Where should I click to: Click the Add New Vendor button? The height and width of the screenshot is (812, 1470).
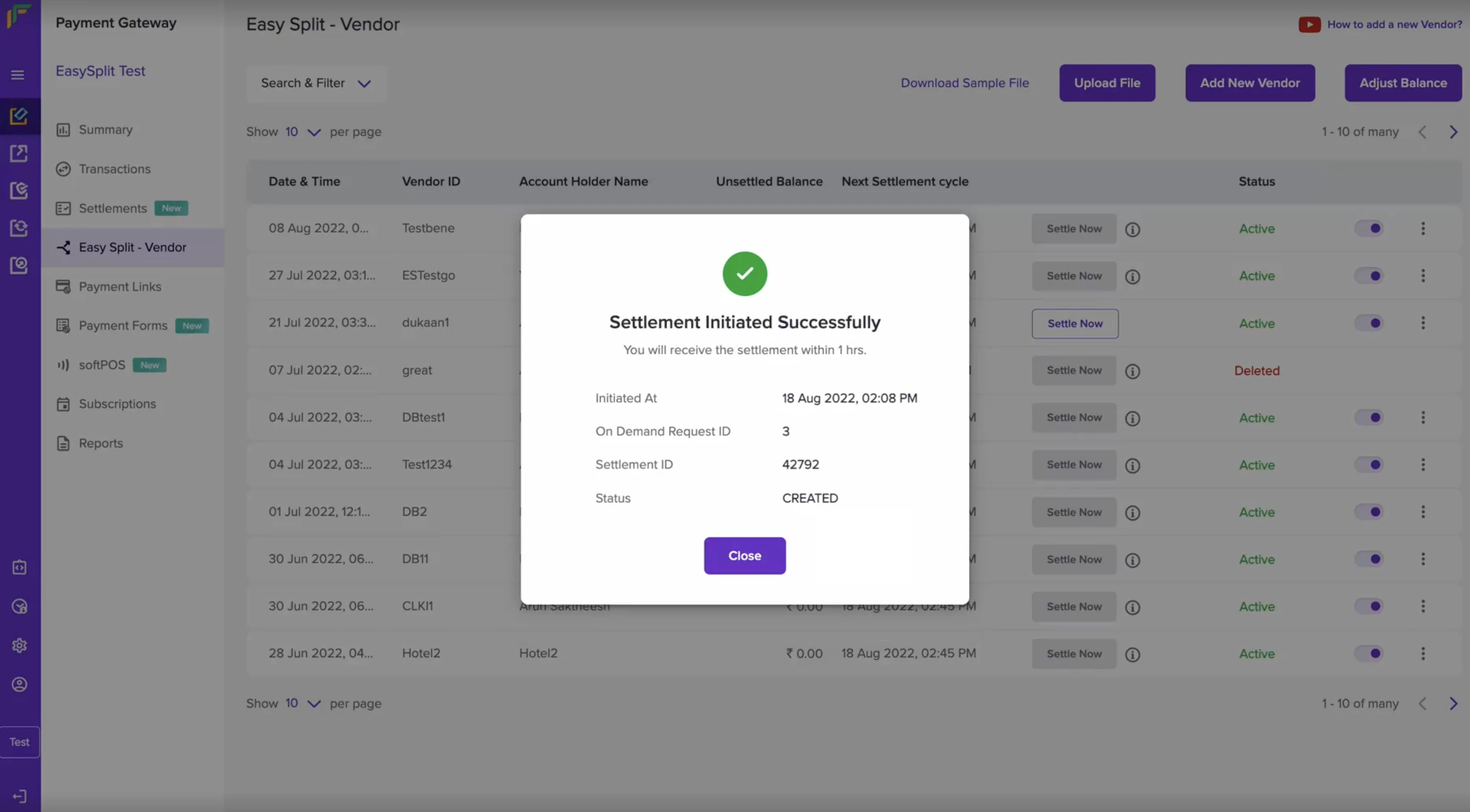[x=1250, y=83]
